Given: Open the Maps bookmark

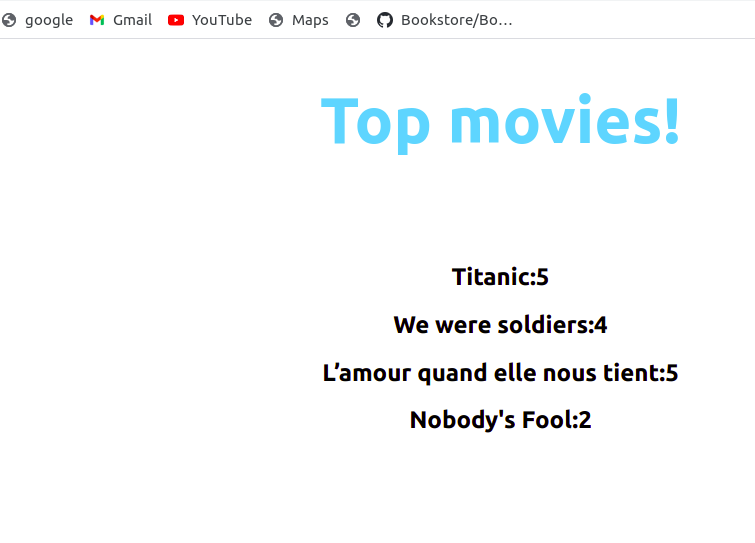Looking at the screenshot, I should [x=299, y=20].
